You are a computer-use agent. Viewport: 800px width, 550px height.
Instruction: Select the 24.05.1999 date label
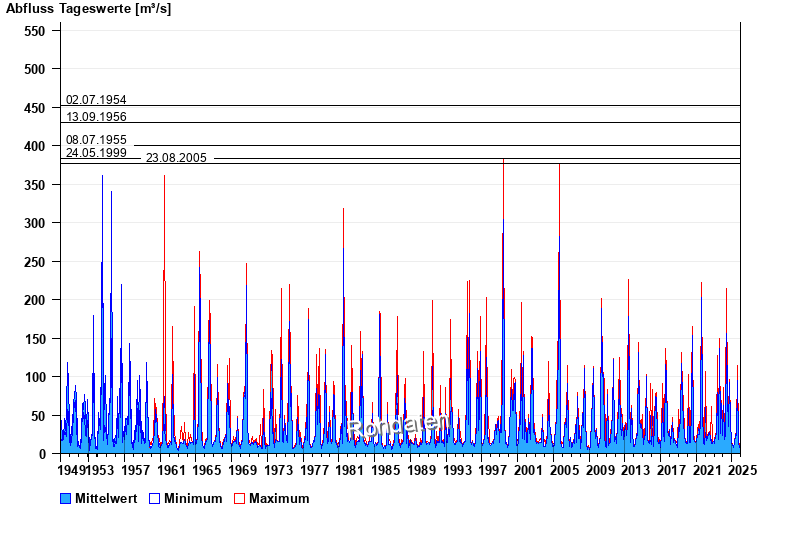point(96,153)
